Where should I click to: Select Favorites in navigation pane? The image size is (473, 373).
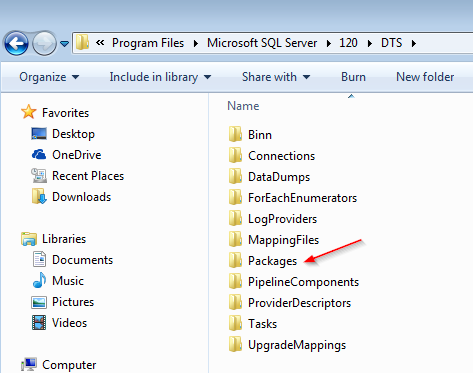coord(66,113)
